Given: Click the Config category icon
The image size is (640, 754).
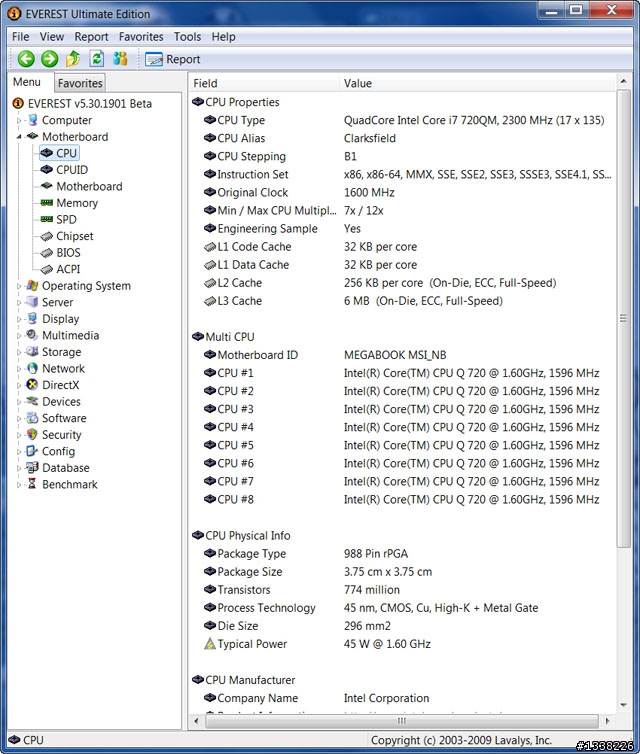Looking at the screenshot, I should [32, 451].
